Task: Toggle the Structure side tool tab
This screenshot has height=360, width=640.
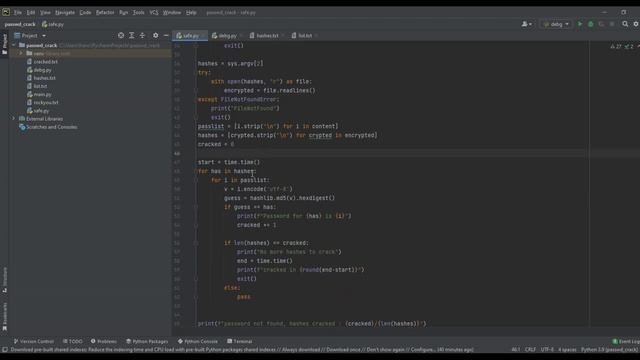Action: click(x=4, y=280)
